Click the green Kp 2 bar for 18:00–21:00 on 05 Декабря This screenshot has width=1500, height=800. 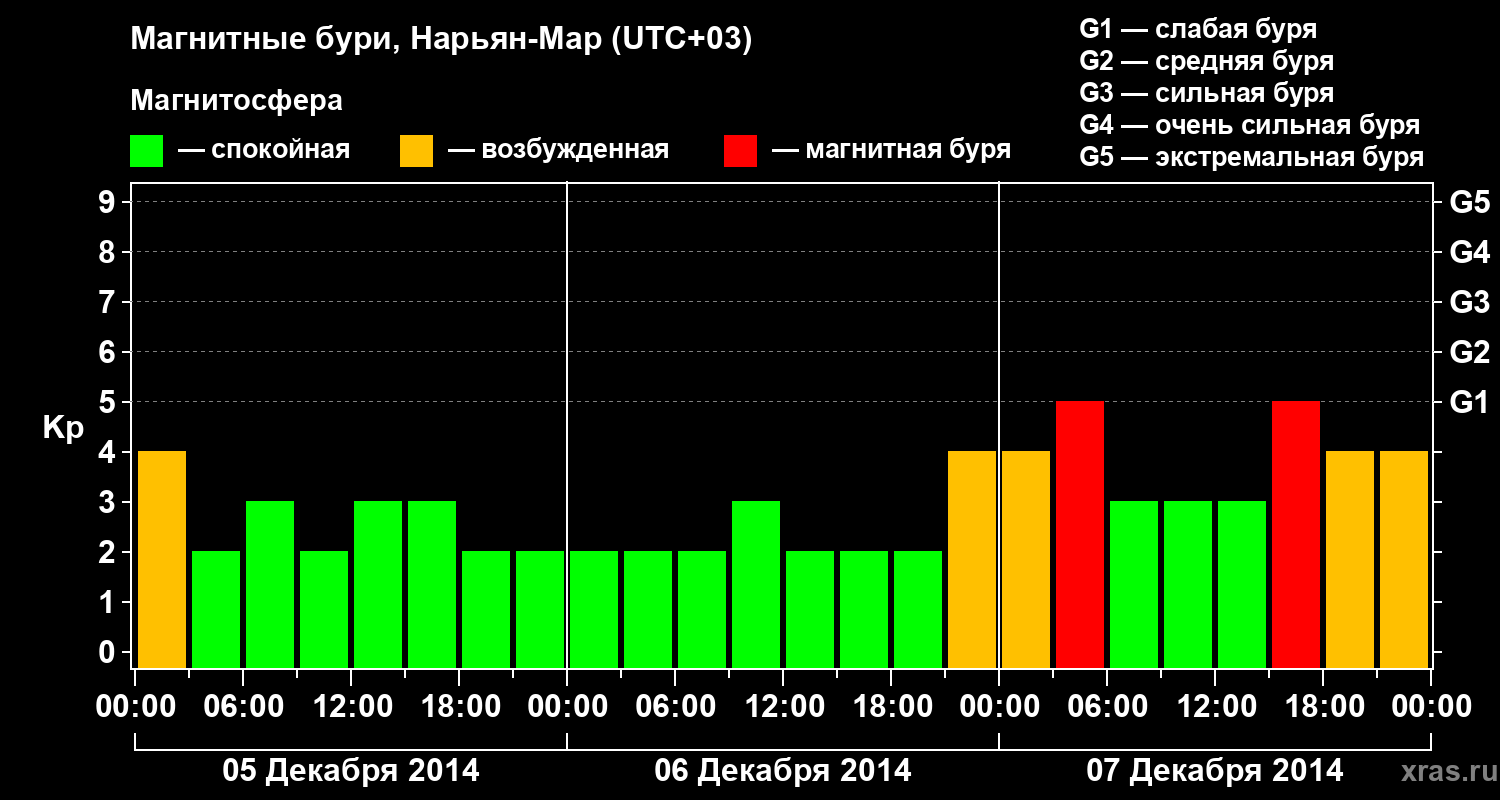[486, 609]
